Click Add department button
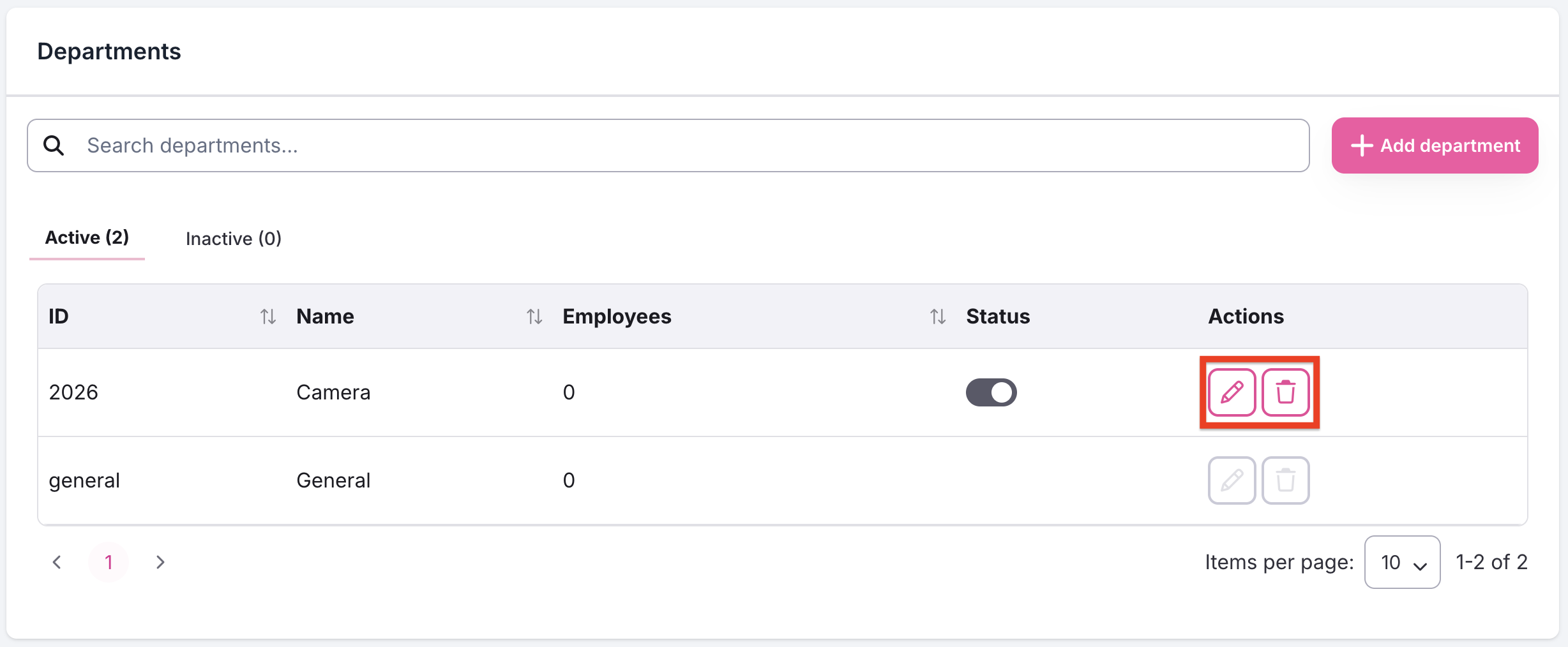This screenshot has width=1568, height=647. (1435, 145)
